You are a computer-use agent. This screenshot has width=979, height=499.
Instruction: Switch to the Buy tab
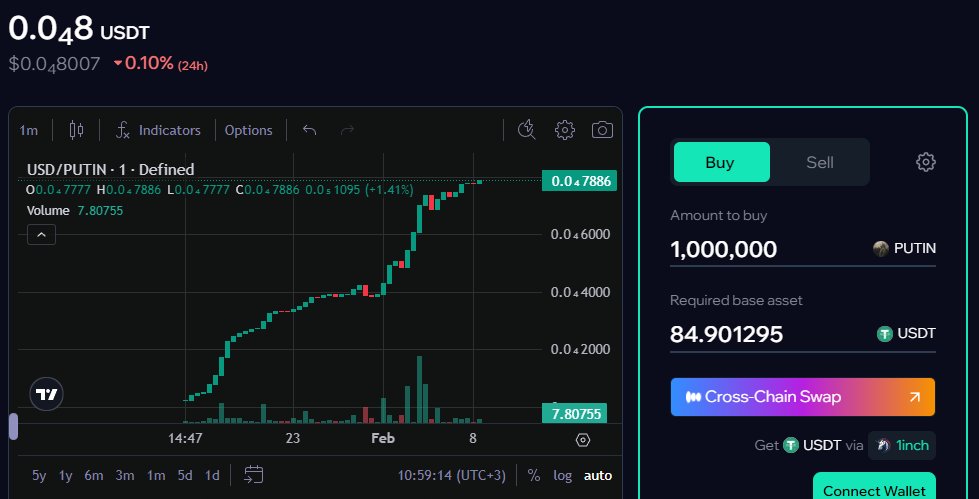coord(722,162)
